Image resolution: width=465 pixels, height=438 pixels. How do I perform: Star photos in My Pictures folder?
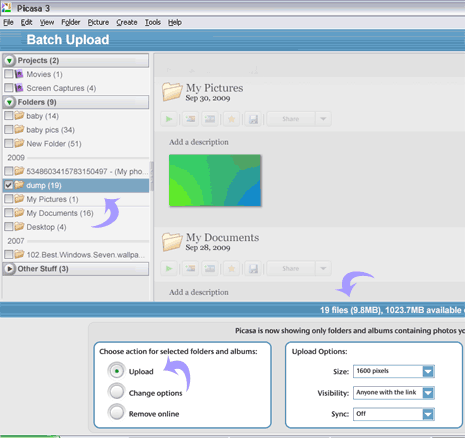[x=231, y=119]
